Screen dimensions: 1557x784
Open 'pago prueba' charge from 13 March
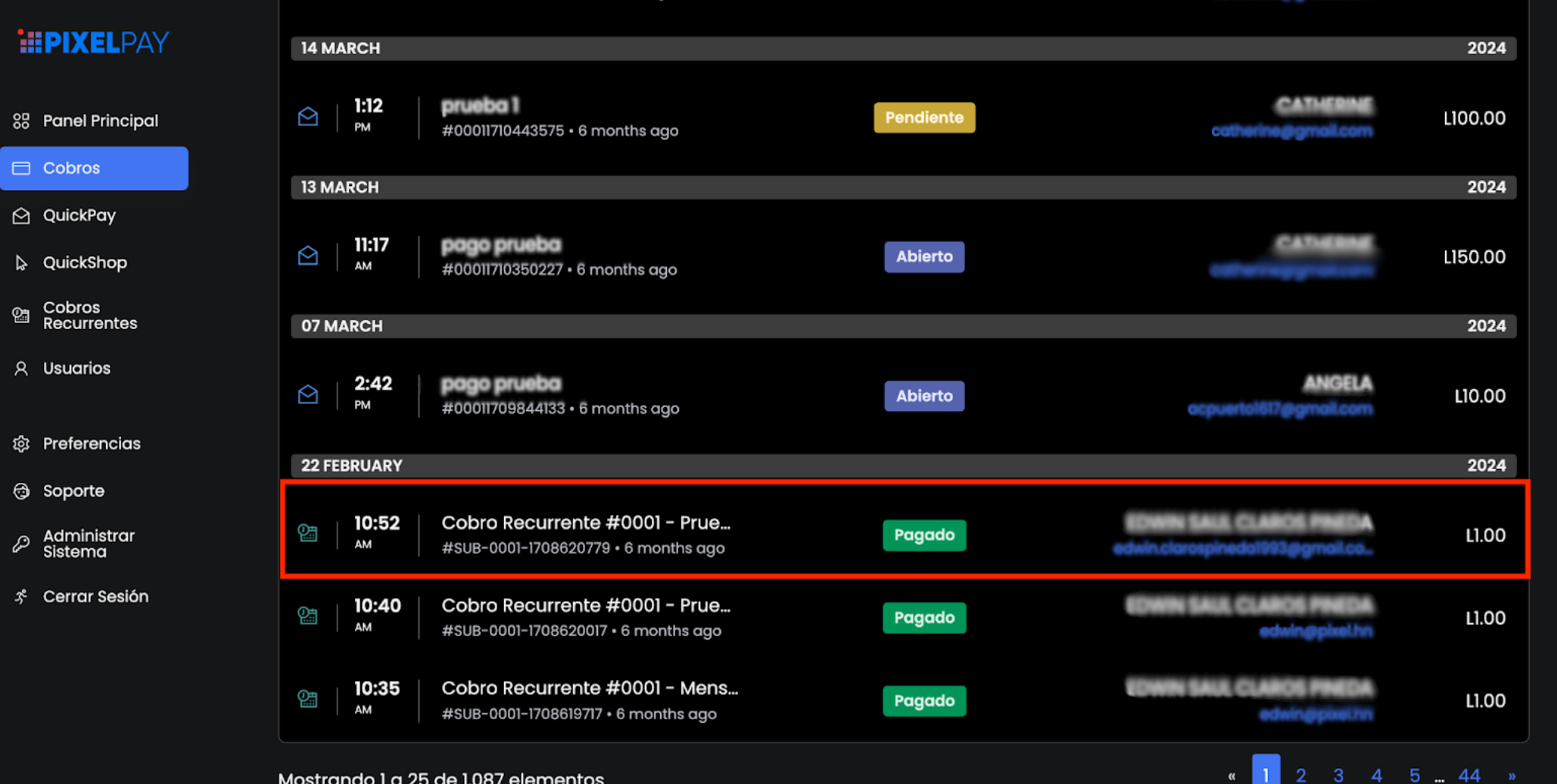[x=501, y=244]
